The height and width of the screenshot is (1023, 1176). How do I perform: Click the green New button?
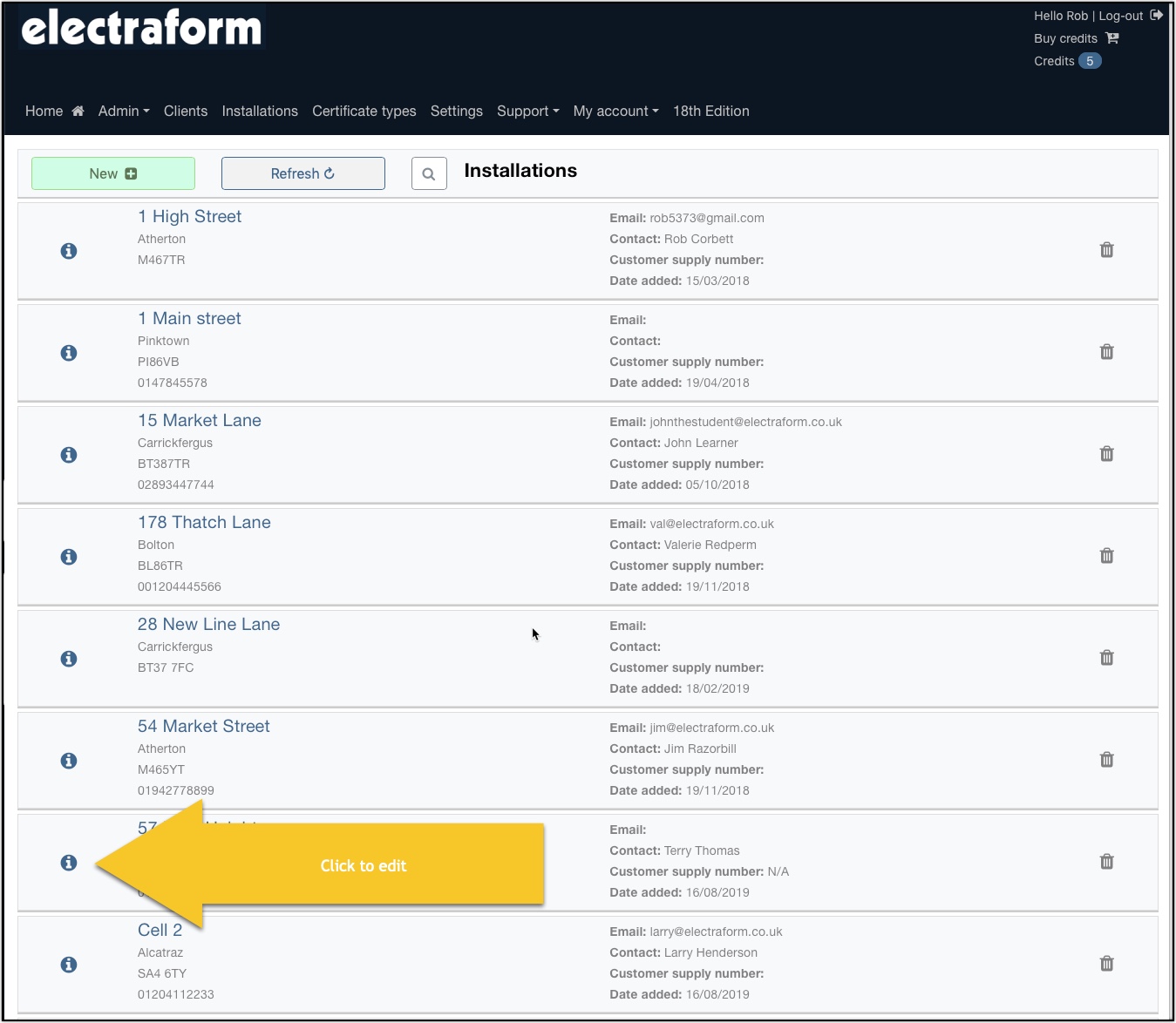[113, 173]
